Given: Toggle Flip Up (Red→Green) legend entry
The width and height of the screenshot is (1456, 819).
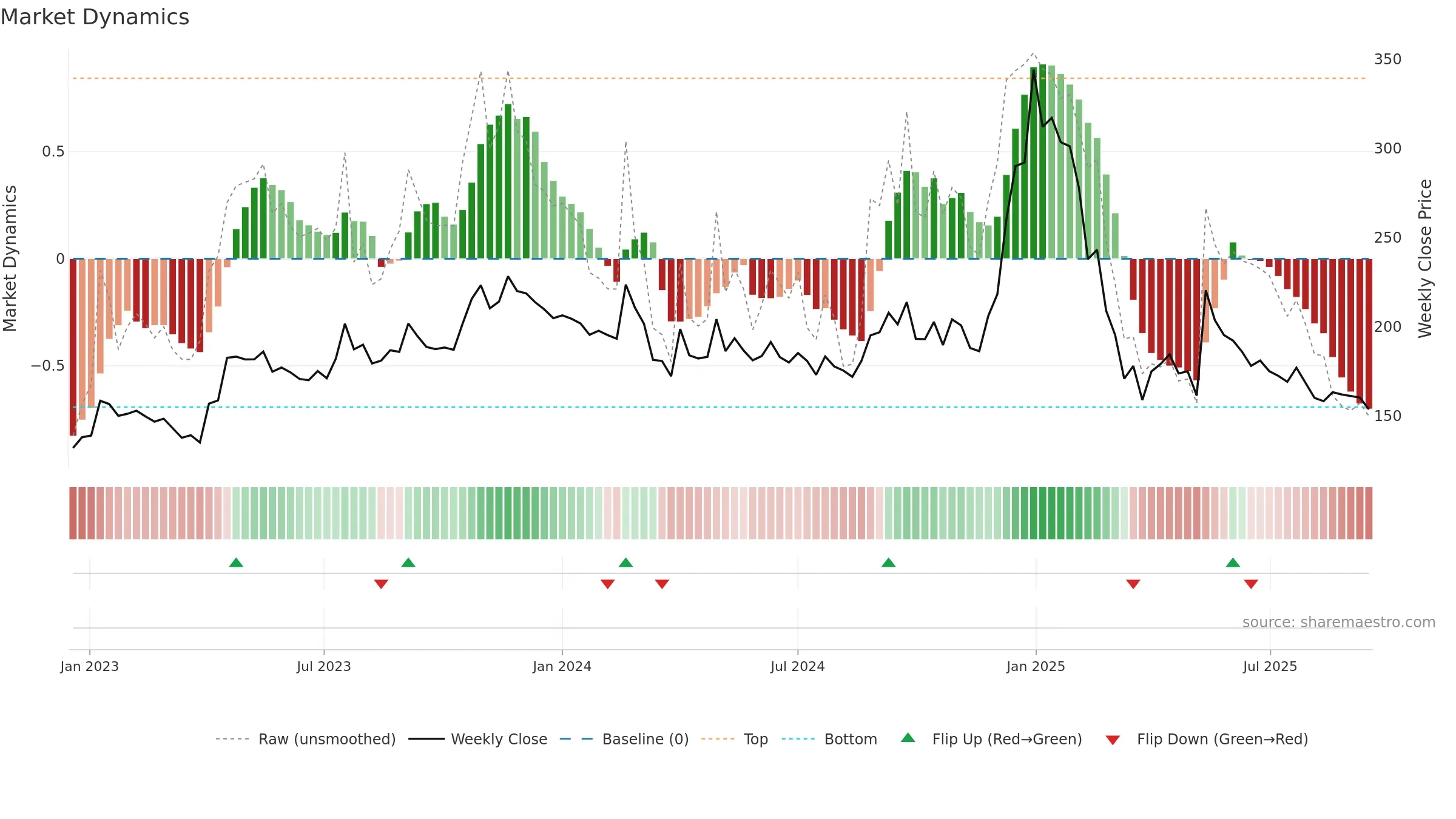Looking at the screenshot, I should tap(991, 739).
